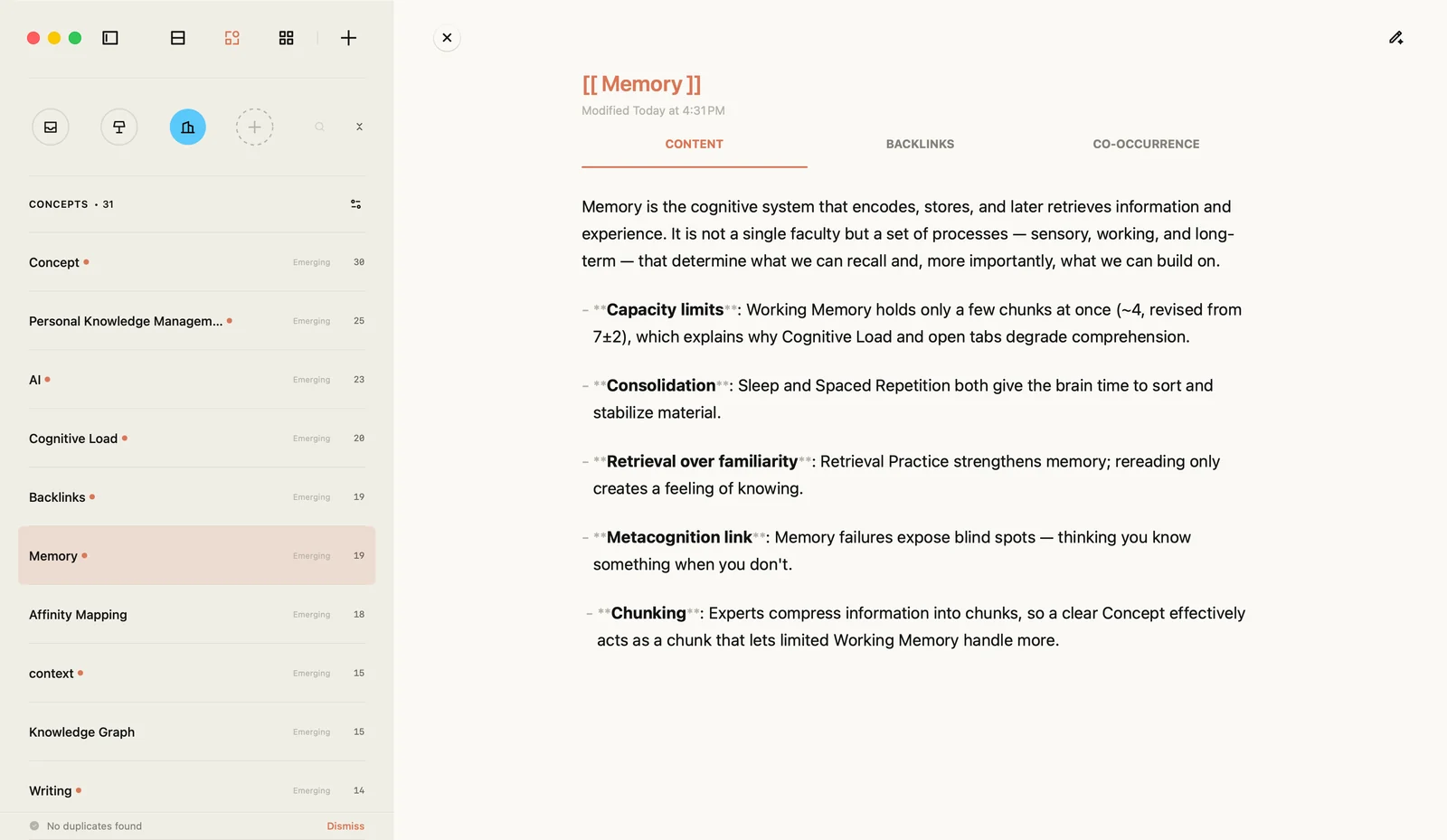The height and width of the screenshot is (840, 1447).
Task: Open the Affinity Mapping concept
Action: pos(197,615)
